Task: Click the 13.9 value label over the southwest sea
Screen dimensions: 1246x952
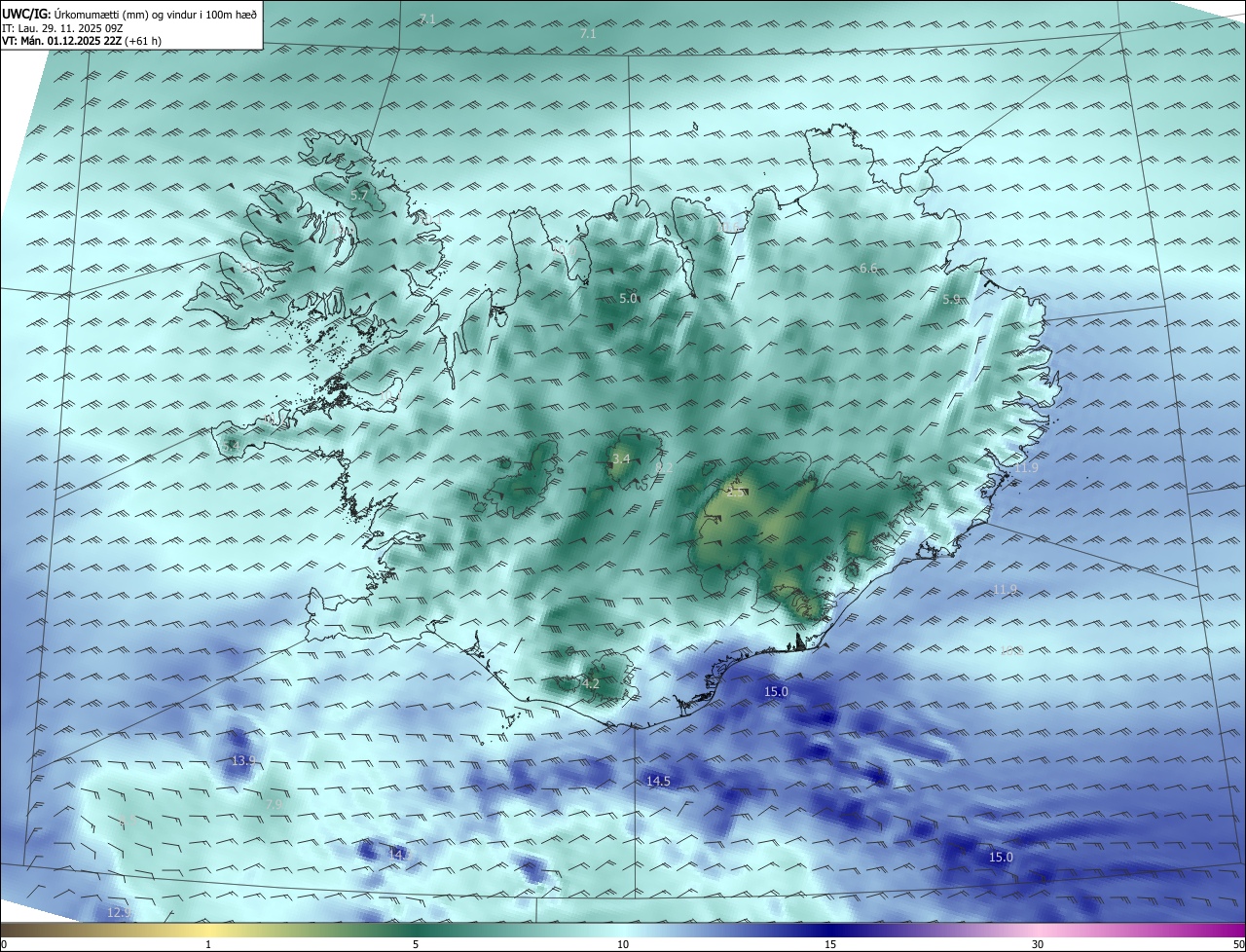Action: pyautogui.click(x=243, y=760)
